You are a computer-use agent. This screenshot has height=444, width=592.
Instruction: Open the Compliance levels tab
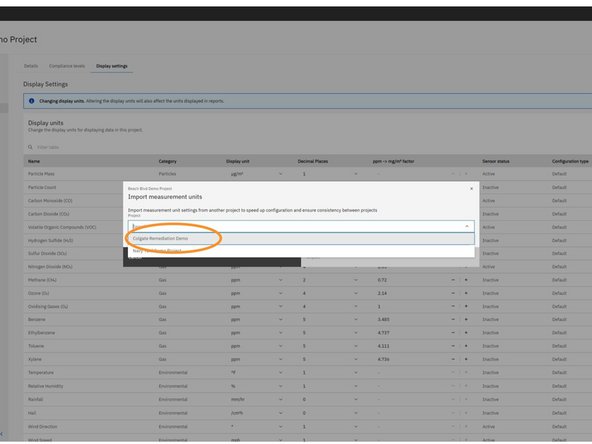pyautogui.click(x=67, y=66)
